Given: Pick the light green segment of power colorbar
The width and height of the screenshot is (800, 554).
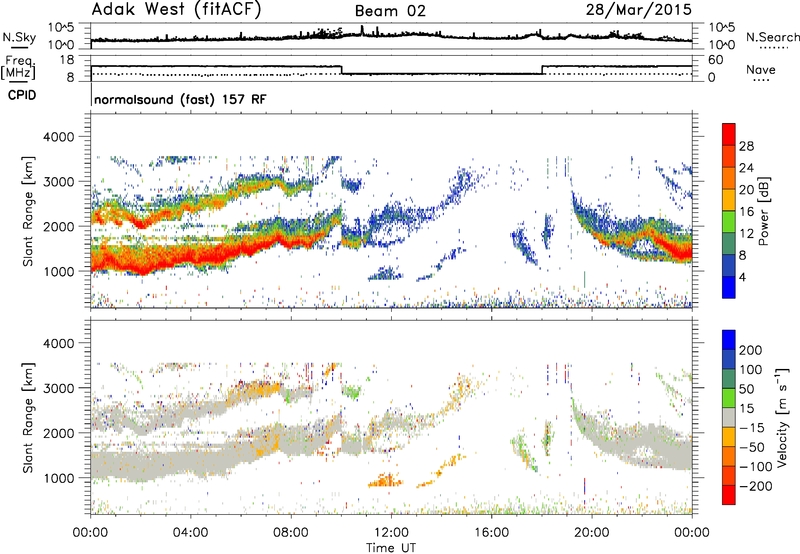Looking at the screenshot, I should tap(729, 221).
